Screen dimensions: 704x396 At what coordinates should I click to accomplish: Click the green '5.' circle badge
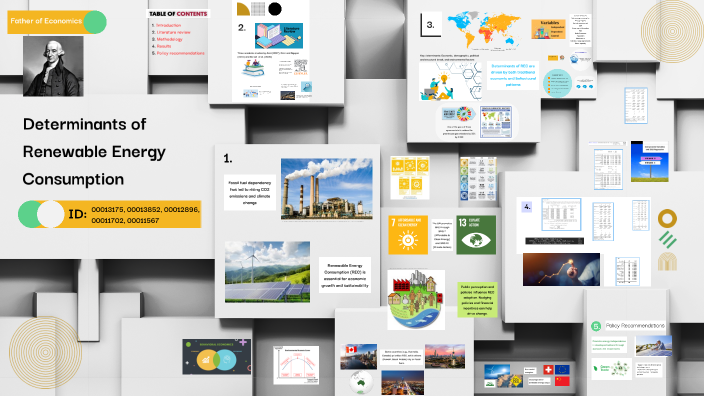(x=596, y=326)
